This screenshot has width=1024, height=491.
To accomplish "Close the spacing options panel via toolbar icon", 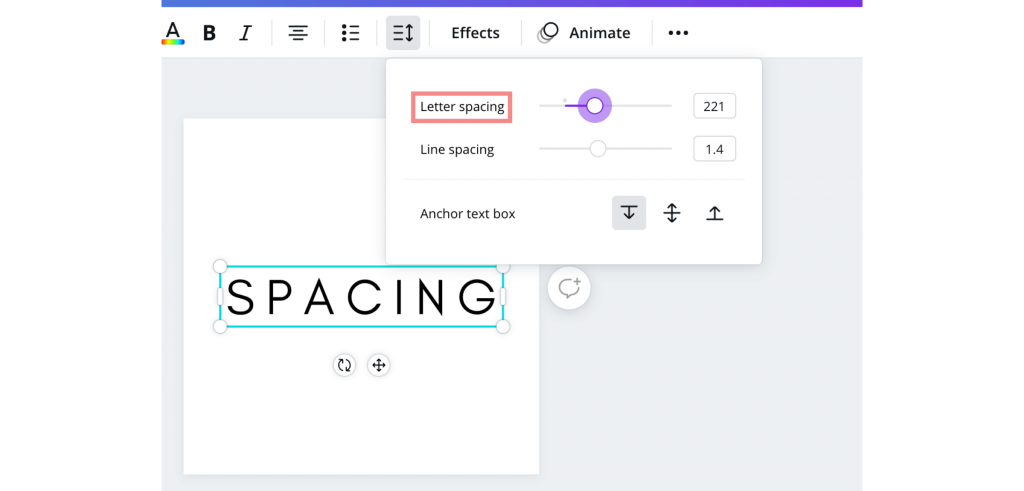I will tap(403, 33).
